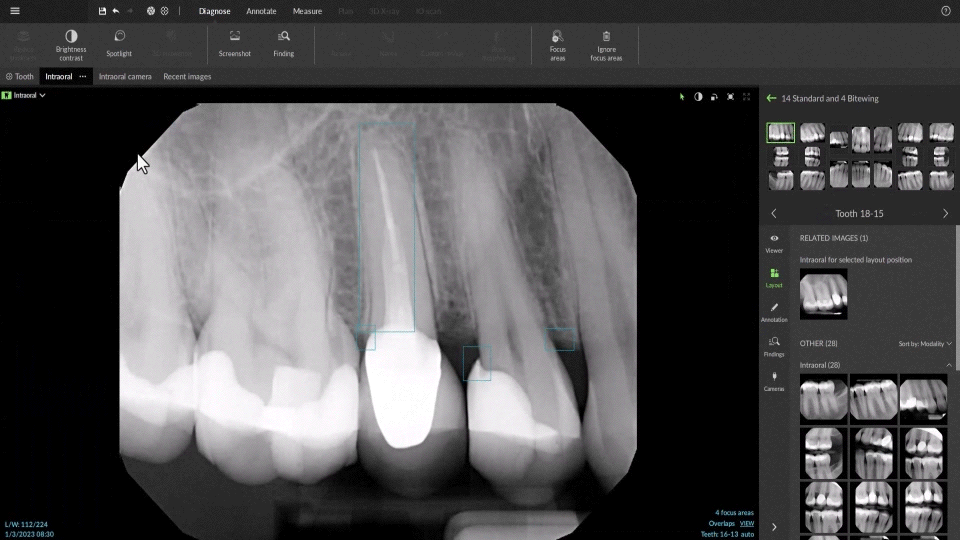The height and width of the screenshot is (540, 960).
Task: Open the help question mark icon
Action: click(x=945, y=11)
